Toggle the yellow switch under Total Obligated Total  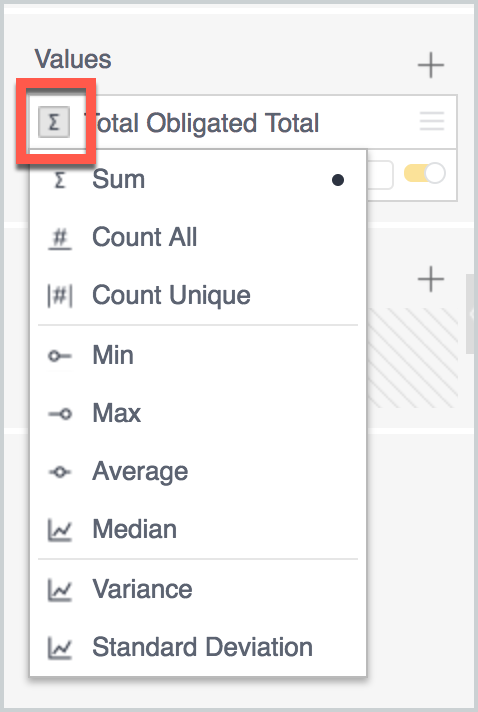424,173
